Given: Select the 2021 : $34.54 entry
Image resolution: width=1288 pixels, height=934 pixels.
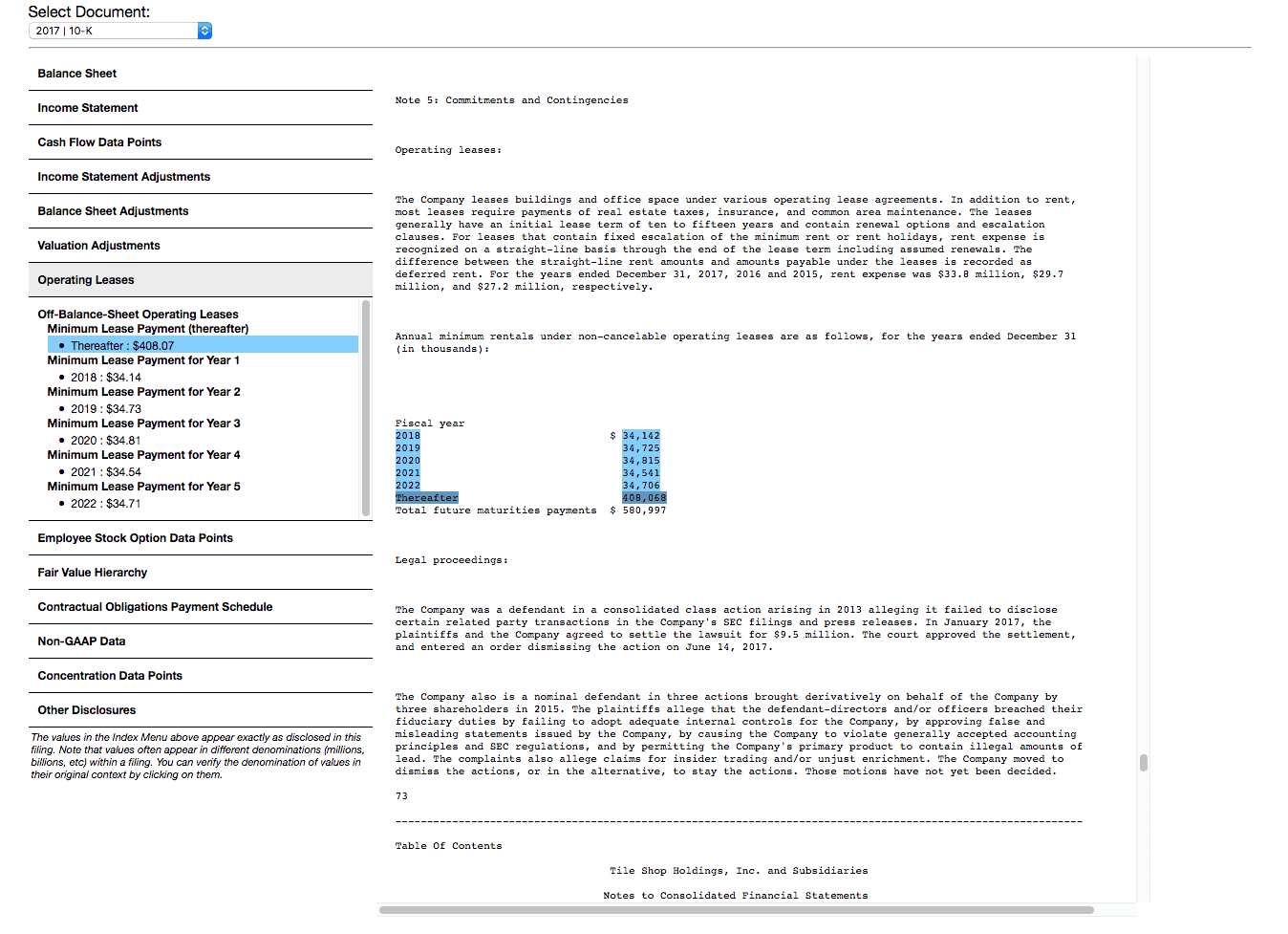Looking at the screenshot, I should click(105, 471).
